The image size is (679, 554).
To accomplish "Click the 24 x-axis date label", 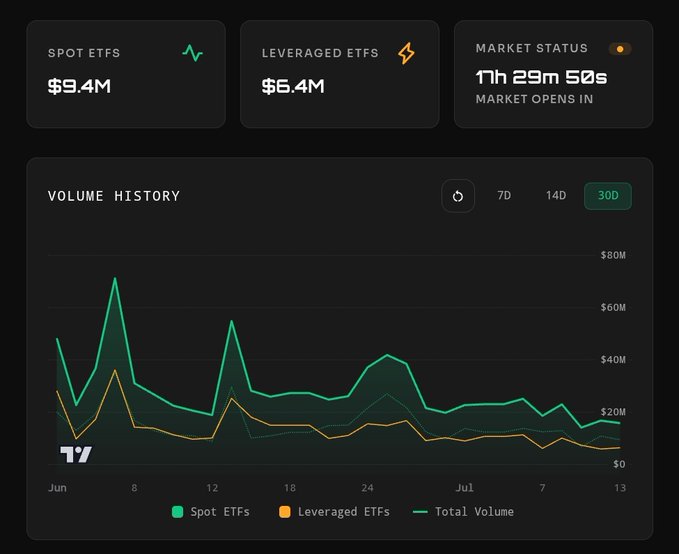I will pyautogui.click(x=367, y=488).
